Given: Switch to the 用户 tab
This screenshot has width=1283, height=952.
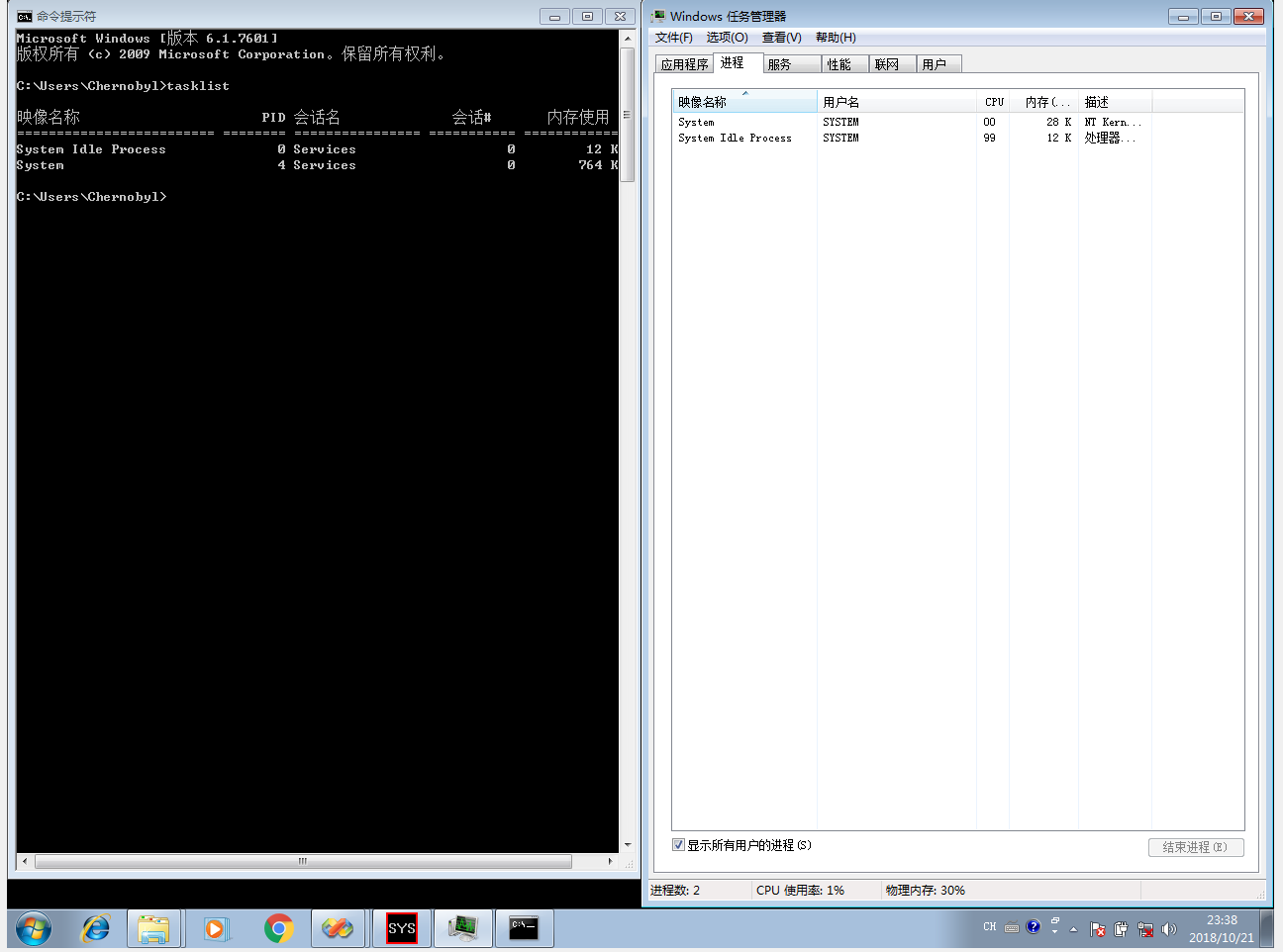Looking at the screenshot, I should click(939, 64).
